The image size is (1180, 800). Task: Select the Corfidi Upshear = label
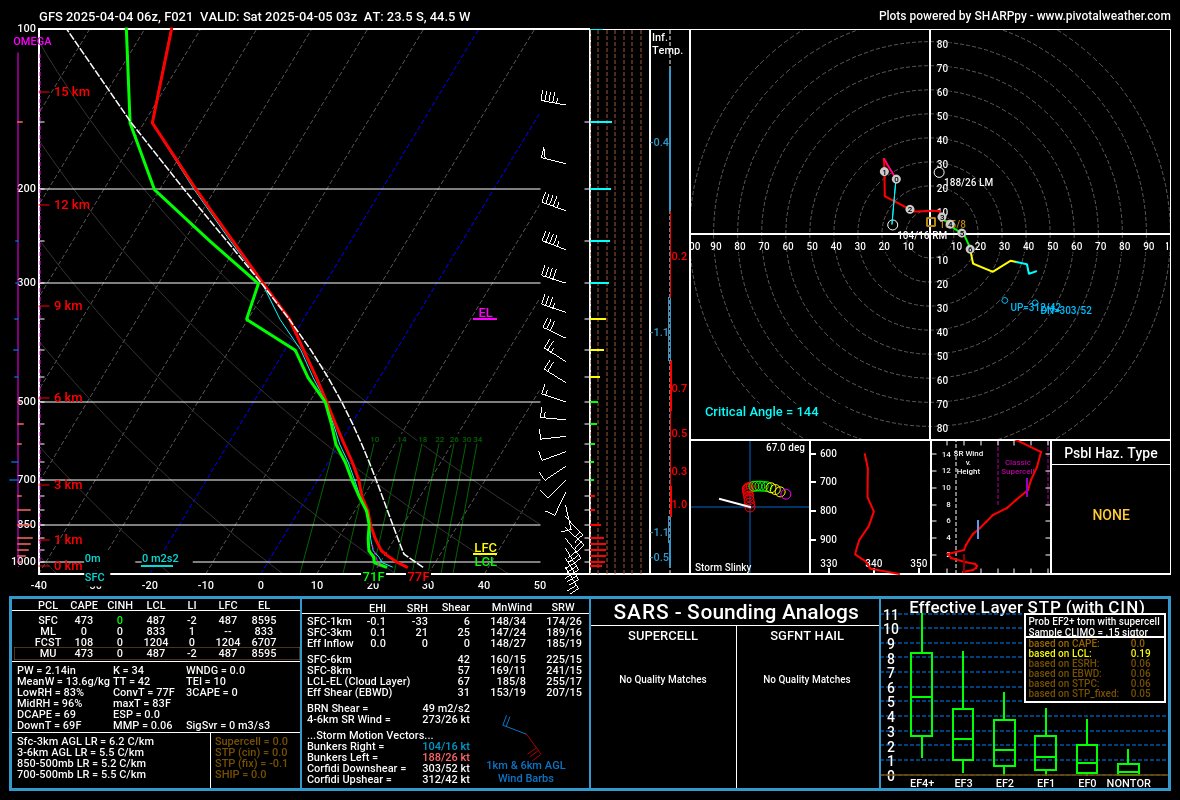pos(349,779)
